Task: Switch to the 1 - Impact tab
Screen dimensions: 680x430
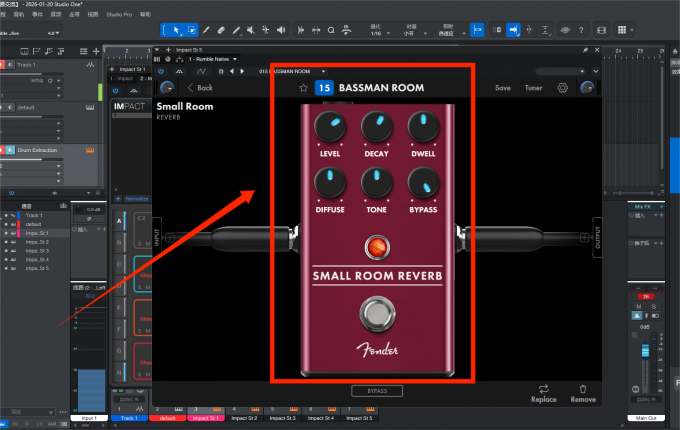Action: [x=122, y=78]
